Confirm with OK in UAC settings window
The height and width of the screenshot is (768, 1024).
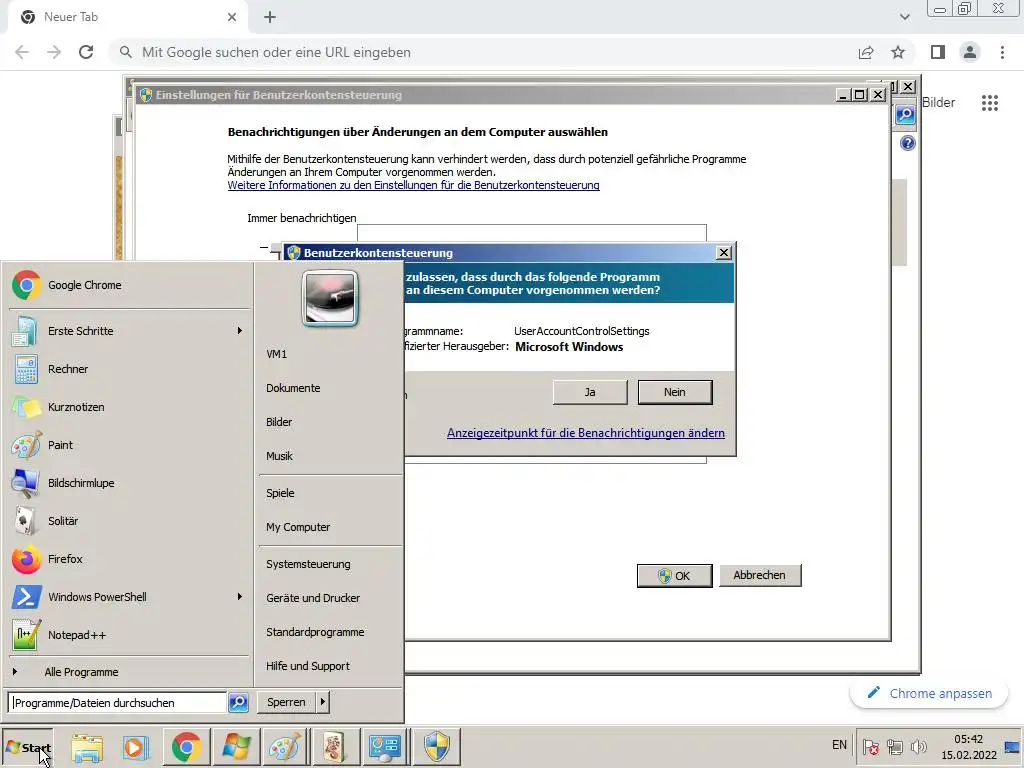point(675,576)
